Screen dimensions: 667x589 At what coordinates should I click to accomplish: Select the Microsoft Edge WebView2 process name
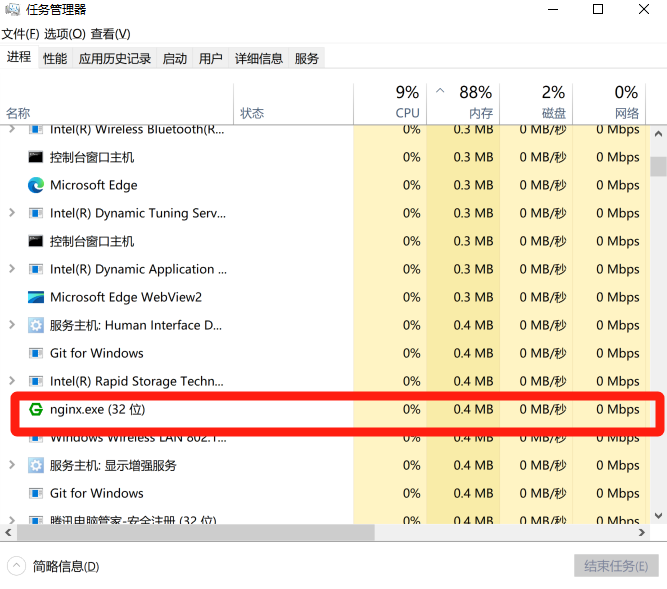click(126, 297)
